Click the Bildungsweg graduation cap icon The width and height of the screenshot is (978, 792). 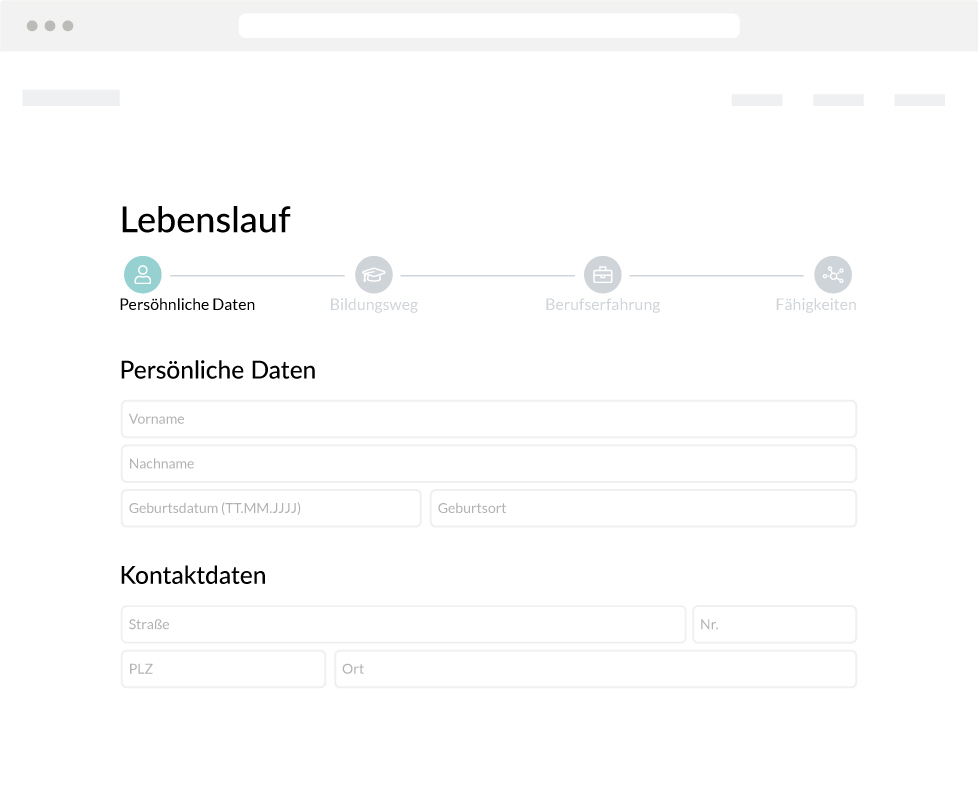pyautogui.click(x=374, y=275)
